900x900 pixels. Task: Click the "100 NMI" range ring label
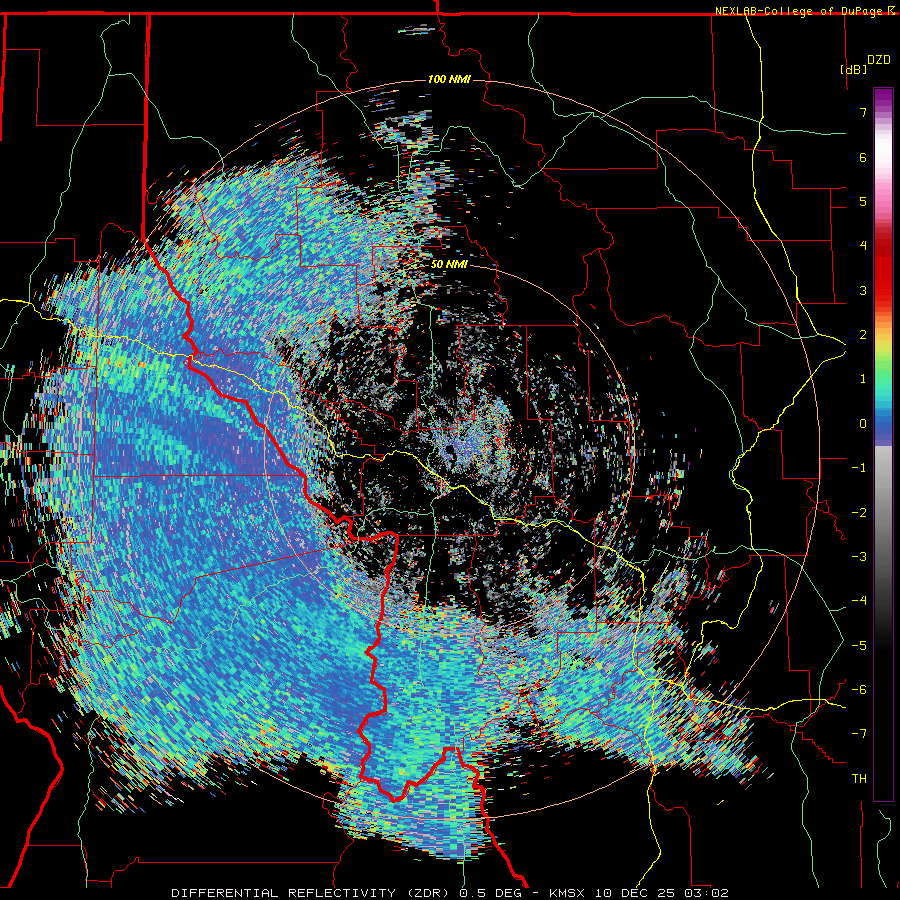click(x=449, y=79)
